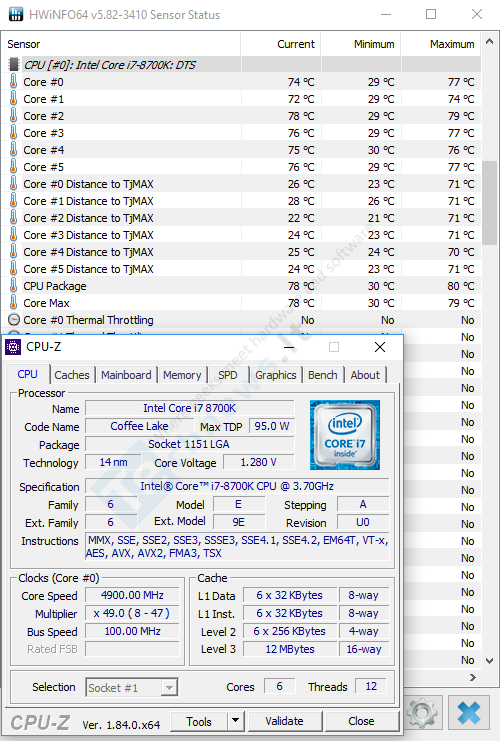Click the scroll up arrow of sensor list
The height and width of the screenshot is (741, 500).
pos(490,42)
